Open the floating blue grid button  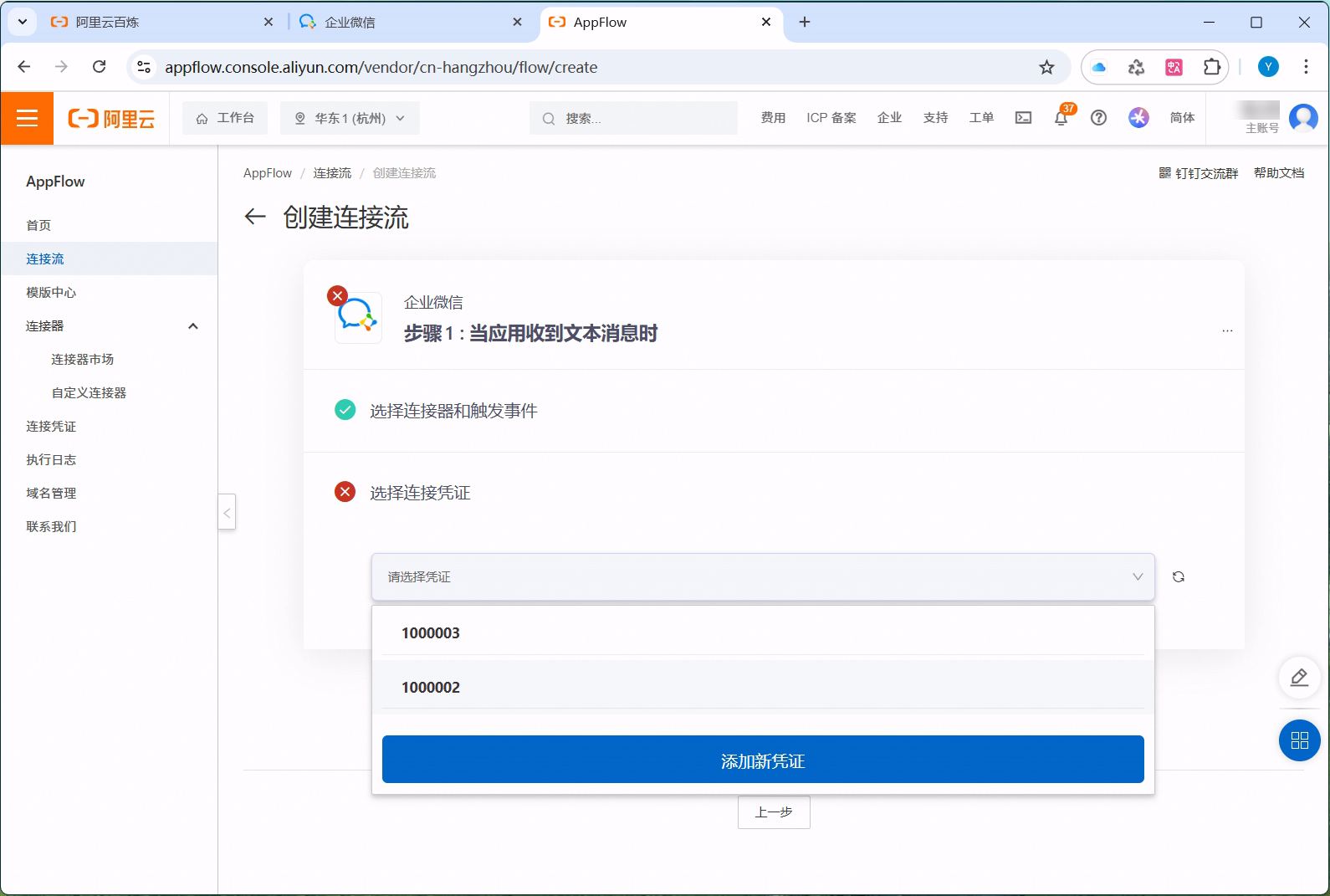1299,740
